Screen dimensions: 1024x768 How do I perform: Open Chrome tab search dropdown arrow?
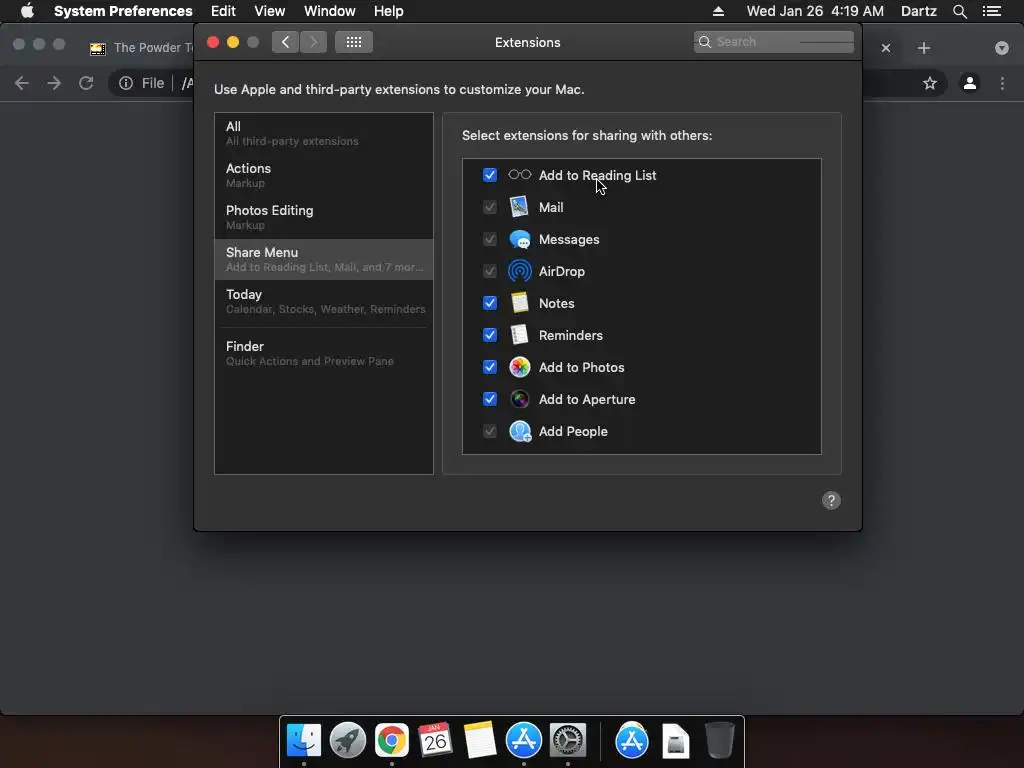[1002, 48]
